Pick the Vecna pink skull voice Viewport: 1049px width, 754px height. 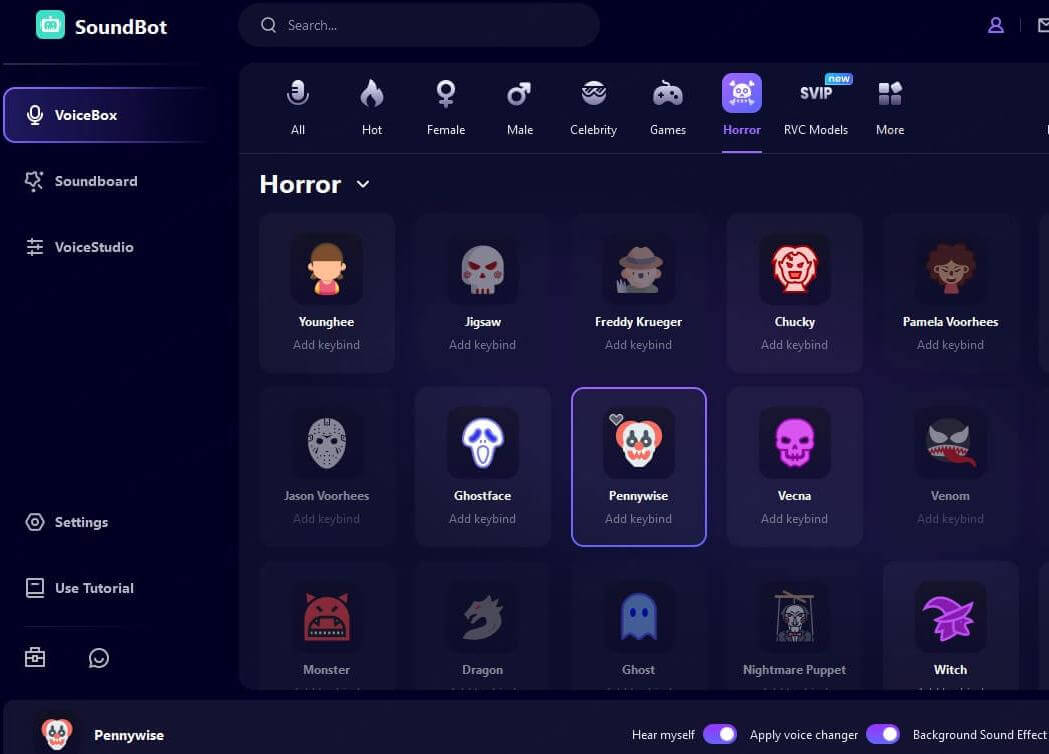794,443
